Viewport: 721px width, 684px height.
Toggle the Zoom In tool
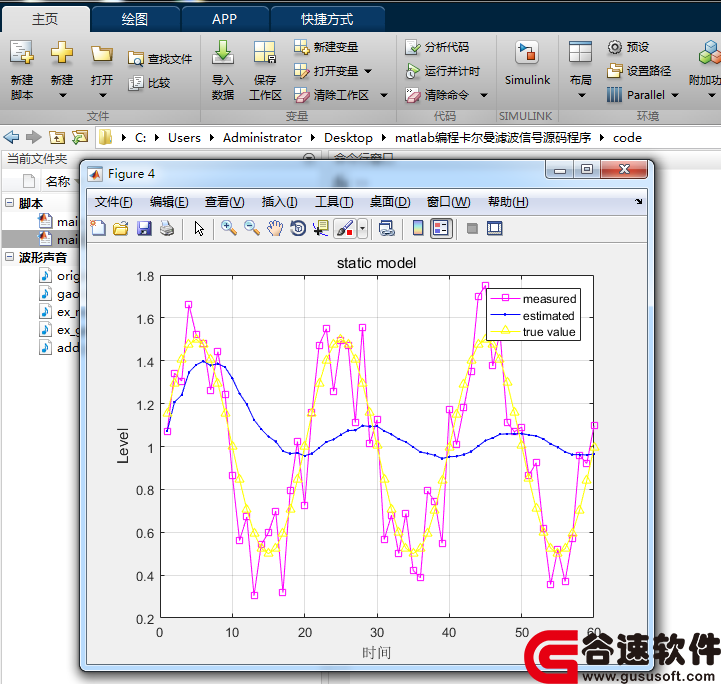(x=229, y=228)
